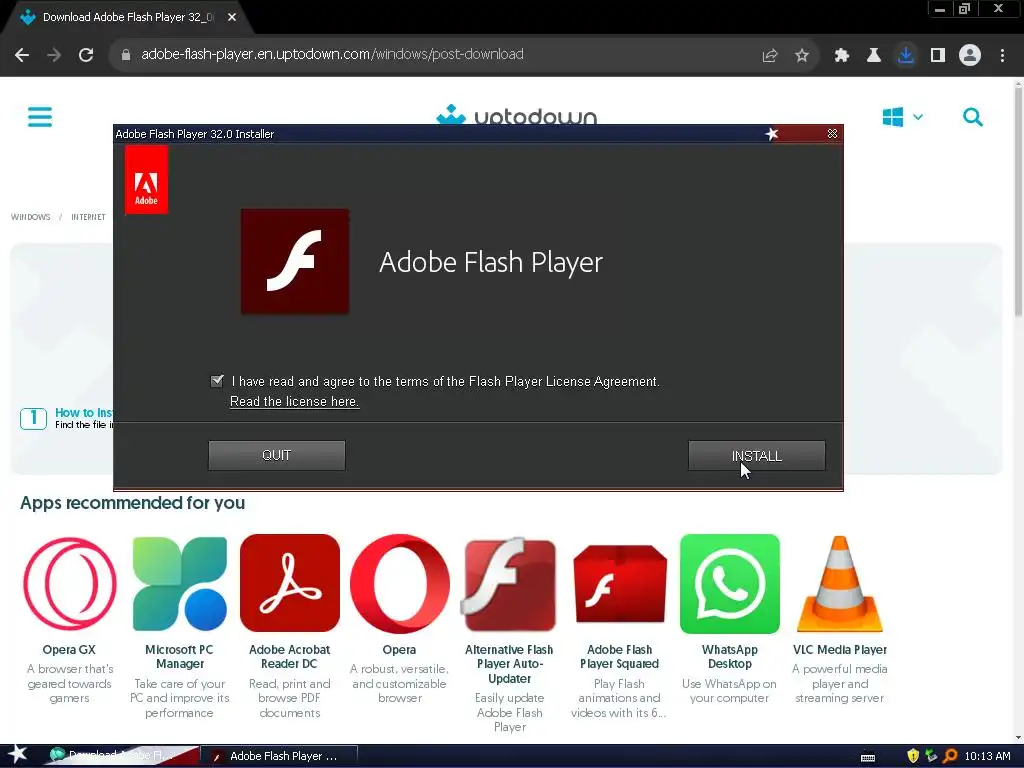Viewport: 1024px width, 768px height.
Task: Click the Chrome labs flask icon
Action: coord(874,56)
